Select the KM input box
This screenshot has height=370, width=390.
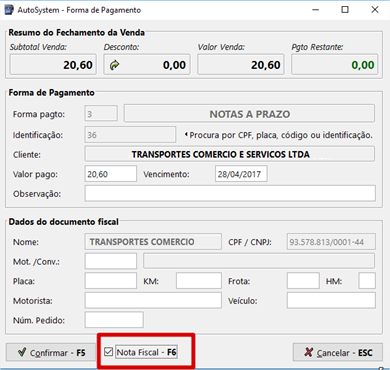pos(199,281)
